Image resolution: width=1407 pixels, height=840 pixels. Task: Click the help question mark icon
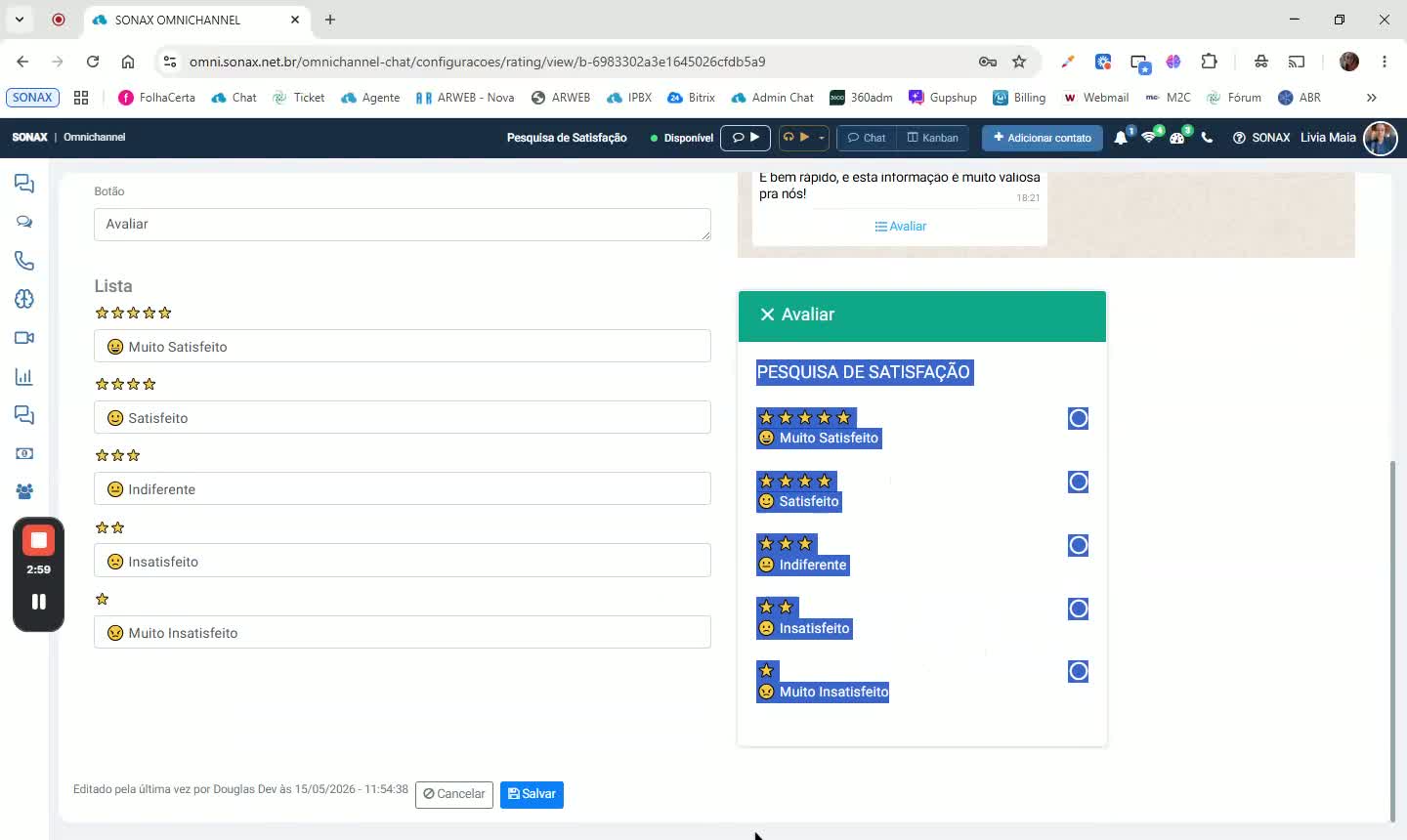pos(1239,138)
